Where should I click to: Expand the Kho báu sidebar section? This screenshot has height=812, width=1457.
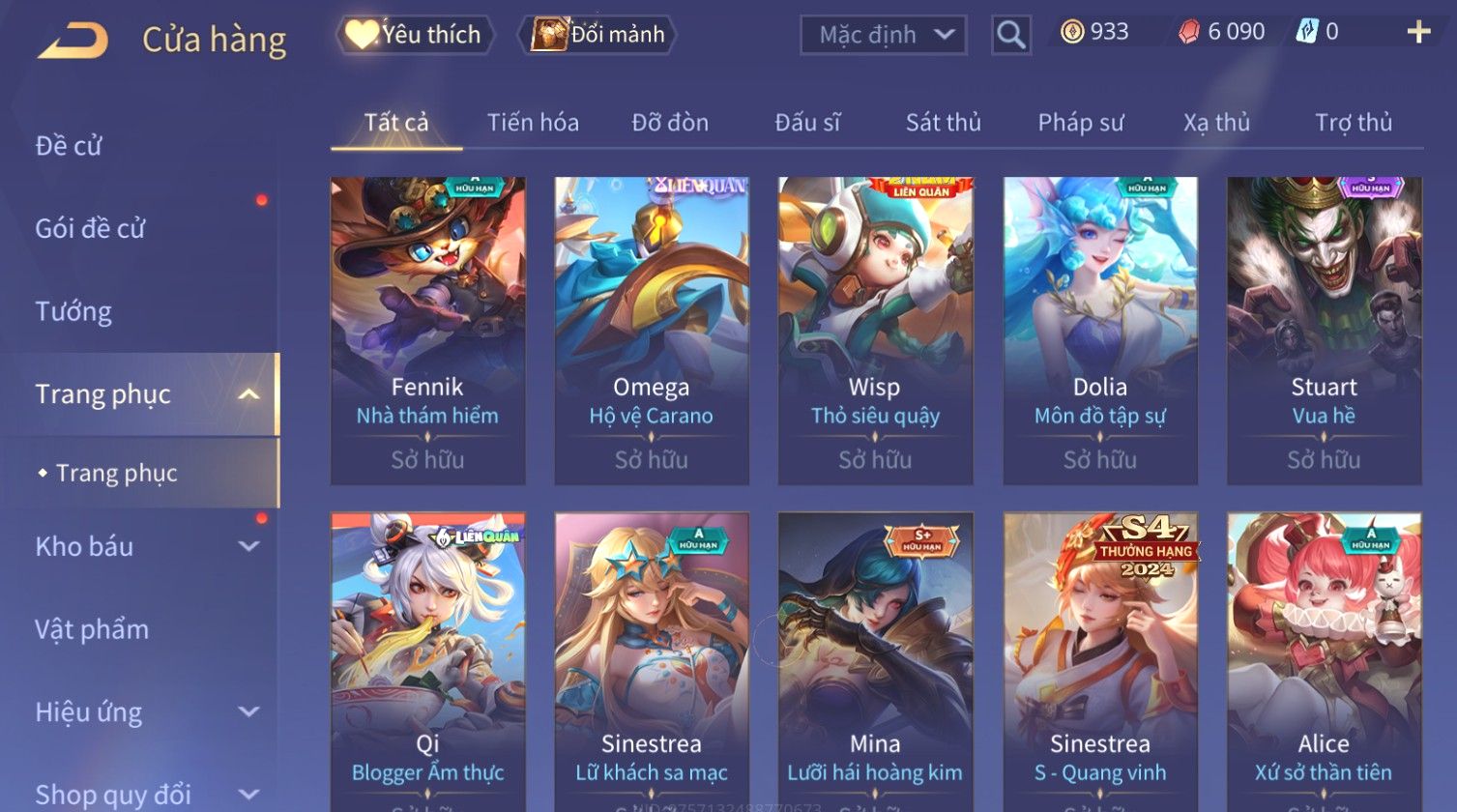[248, 546]
